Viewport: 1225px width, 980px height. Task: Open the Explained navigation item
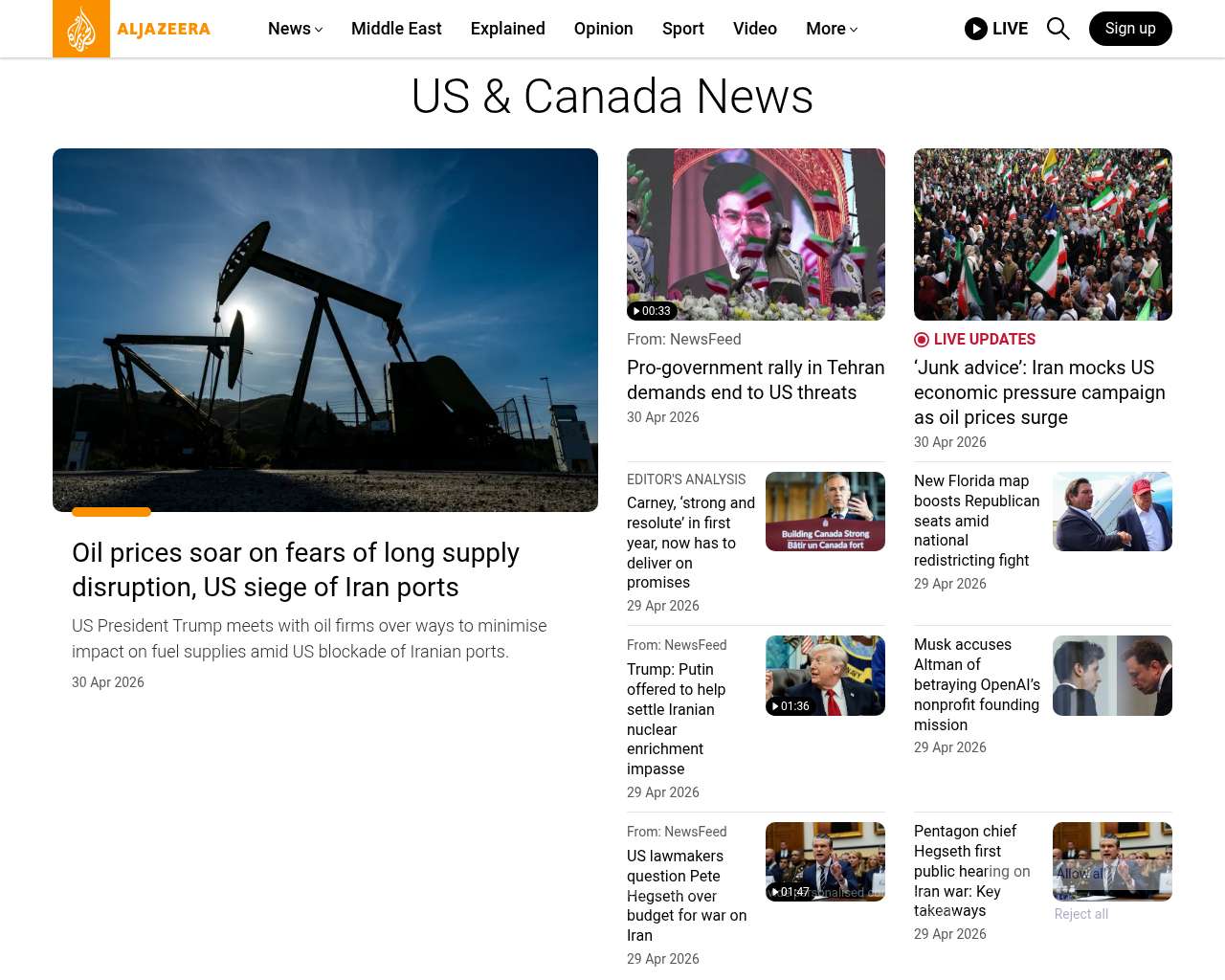(x=507, y=29)
